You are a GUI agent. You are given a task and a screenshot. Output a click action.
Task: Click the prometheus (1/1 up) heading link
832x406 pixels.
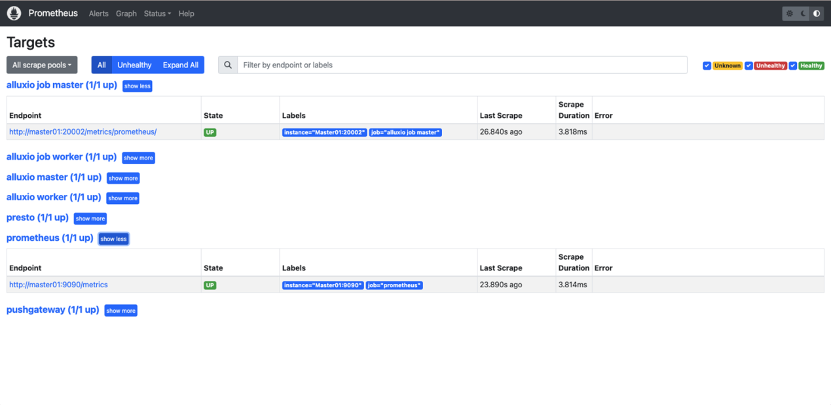(50, 238)
